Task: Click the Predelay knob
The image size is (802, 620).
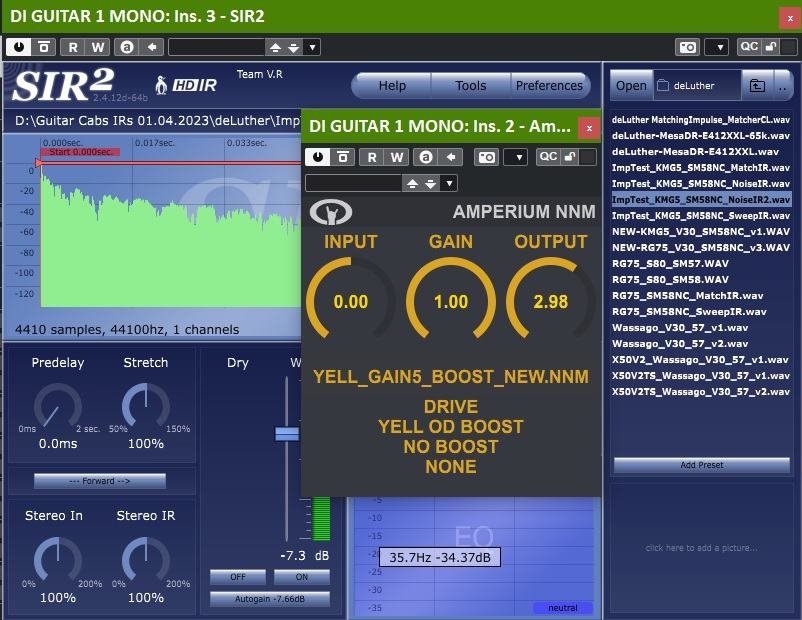Action: (57, 407)
